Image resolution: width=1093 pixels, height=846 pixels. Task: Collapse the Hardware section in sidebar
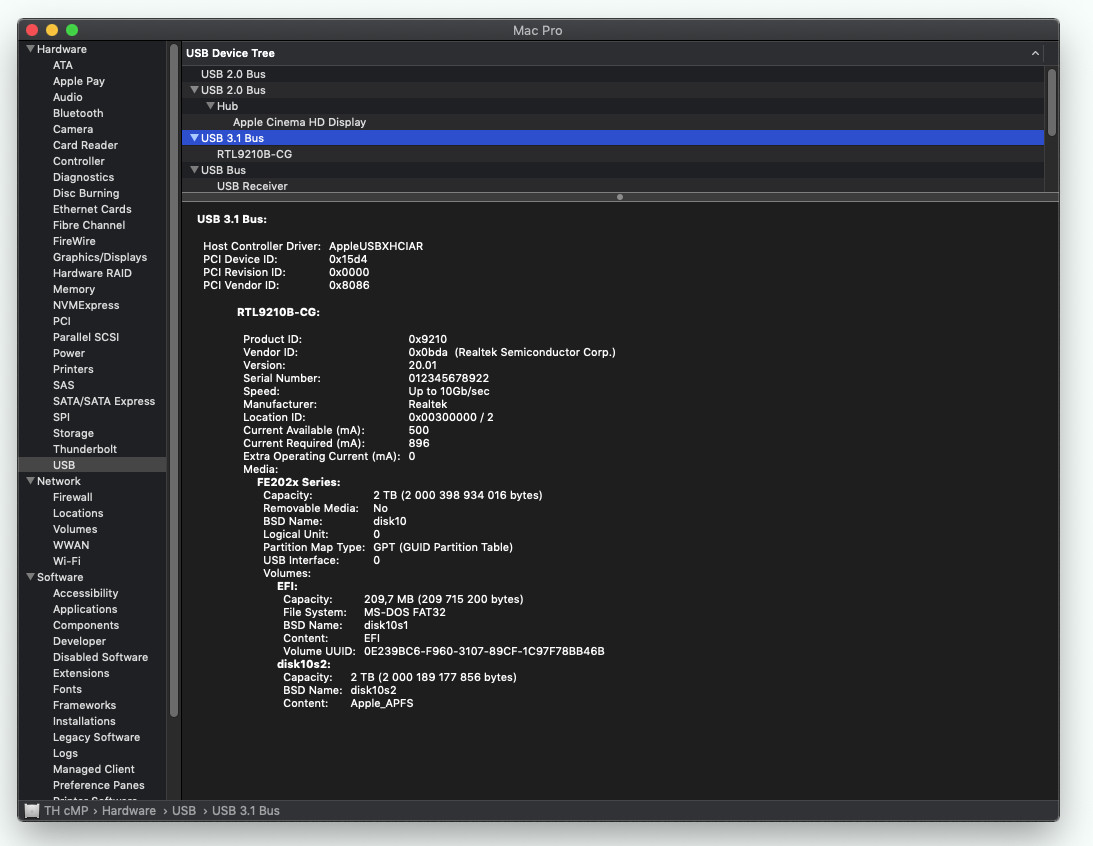click(30, 49)
